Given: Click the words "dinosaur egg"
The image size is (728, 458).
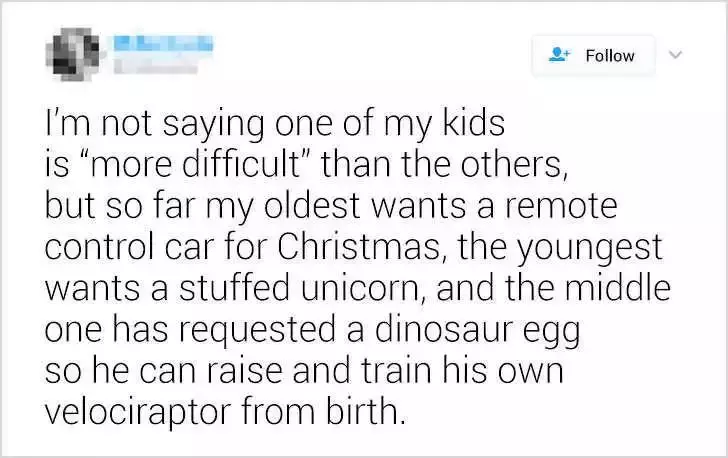Looking at the screenshot, I should point(477,331).
